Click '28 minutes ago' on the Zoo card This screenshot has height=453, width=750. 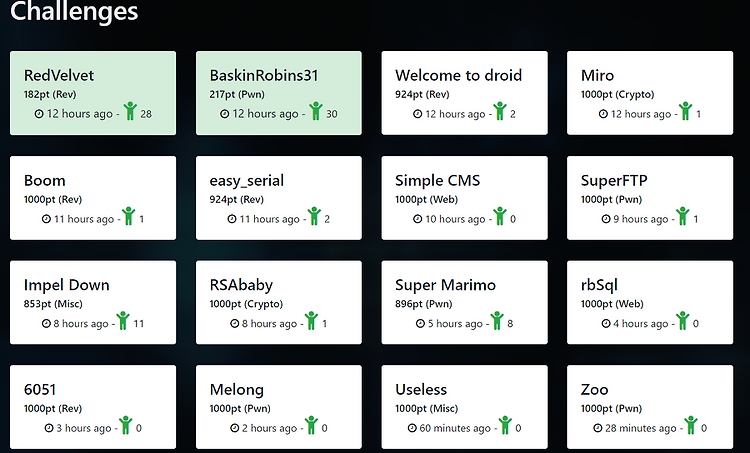(x=640, y=429)
